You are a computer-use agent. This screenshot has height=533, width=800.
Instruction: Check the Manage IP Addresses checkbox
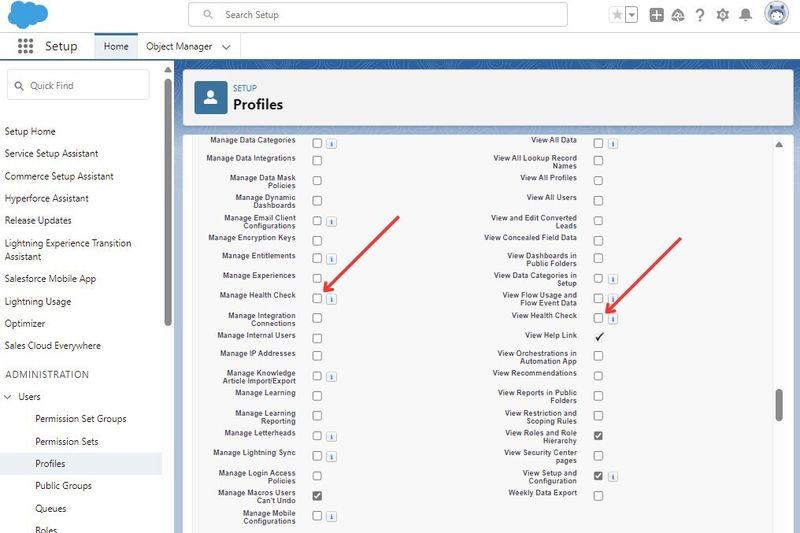[317, 356]
